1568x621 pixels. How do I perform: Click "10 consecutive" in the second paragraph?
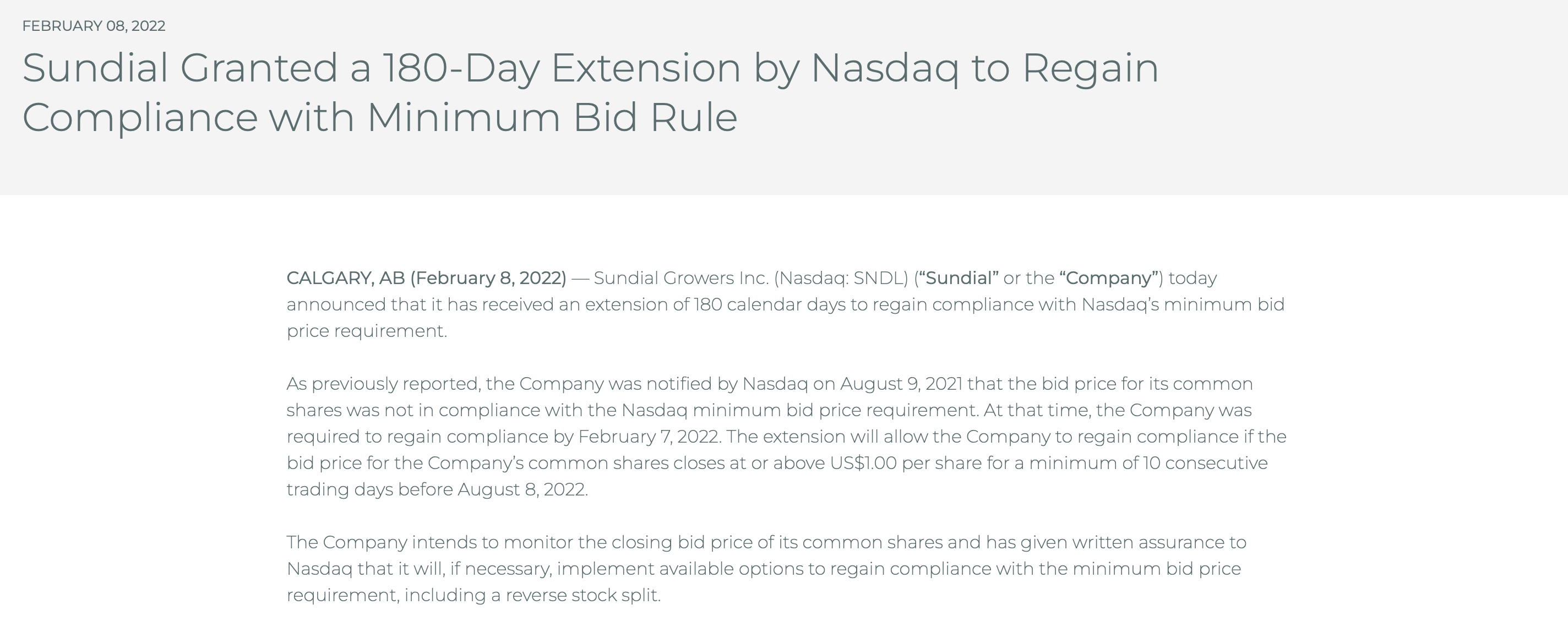coord(1205,464)
